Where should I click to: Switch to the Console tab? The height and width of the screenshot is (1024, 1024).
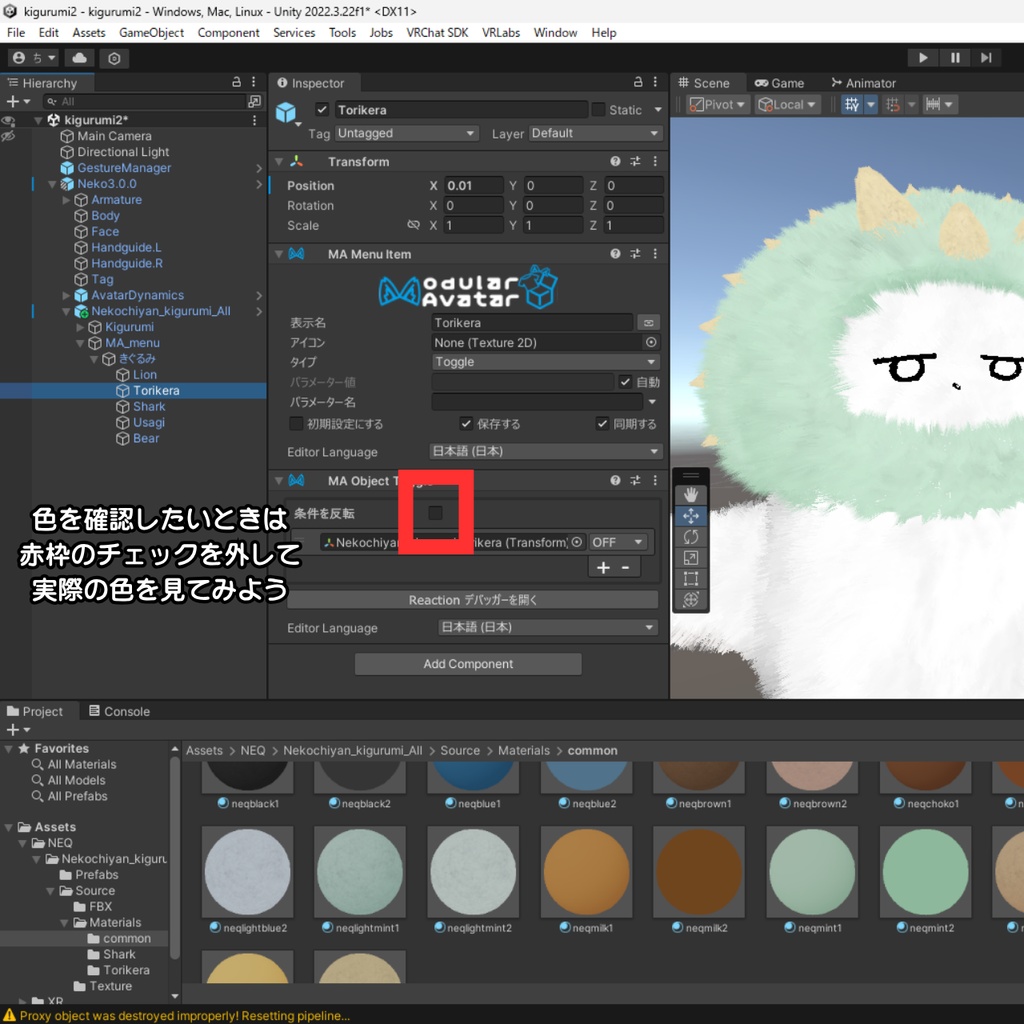coord(120,711)
